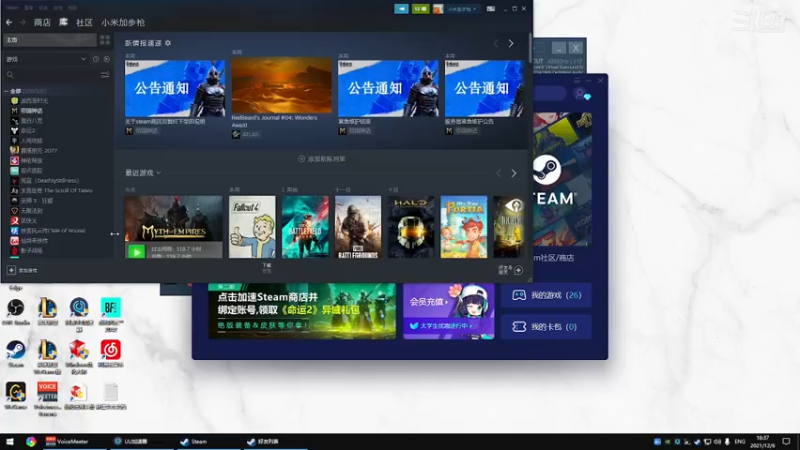Click 添加新陈列架 add shelf button

[321, 159]
